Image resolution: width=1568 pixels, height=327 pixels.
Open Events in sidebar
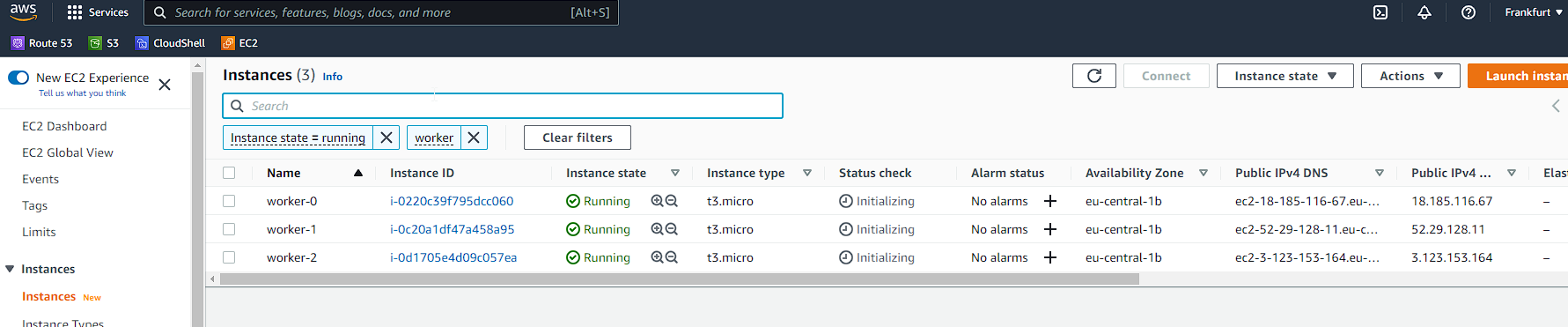pos(40,179)
